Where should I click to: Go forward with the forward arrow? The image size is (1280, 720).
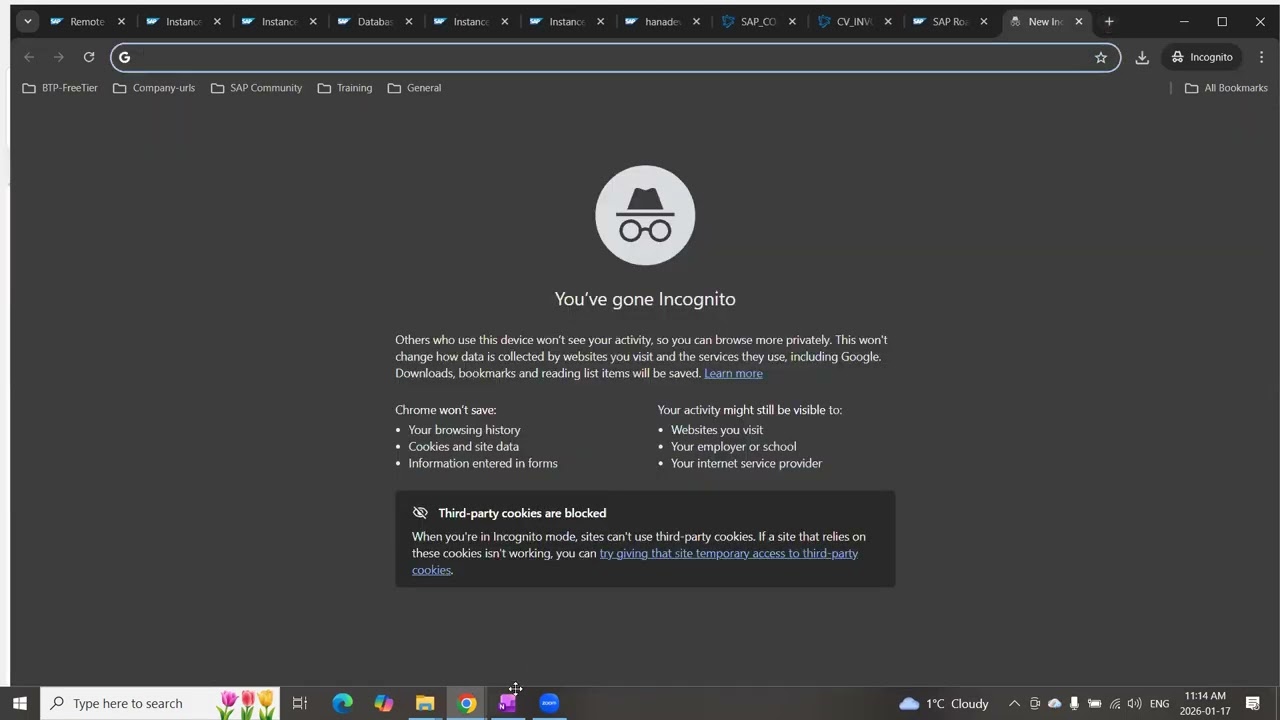pos(58,57)
